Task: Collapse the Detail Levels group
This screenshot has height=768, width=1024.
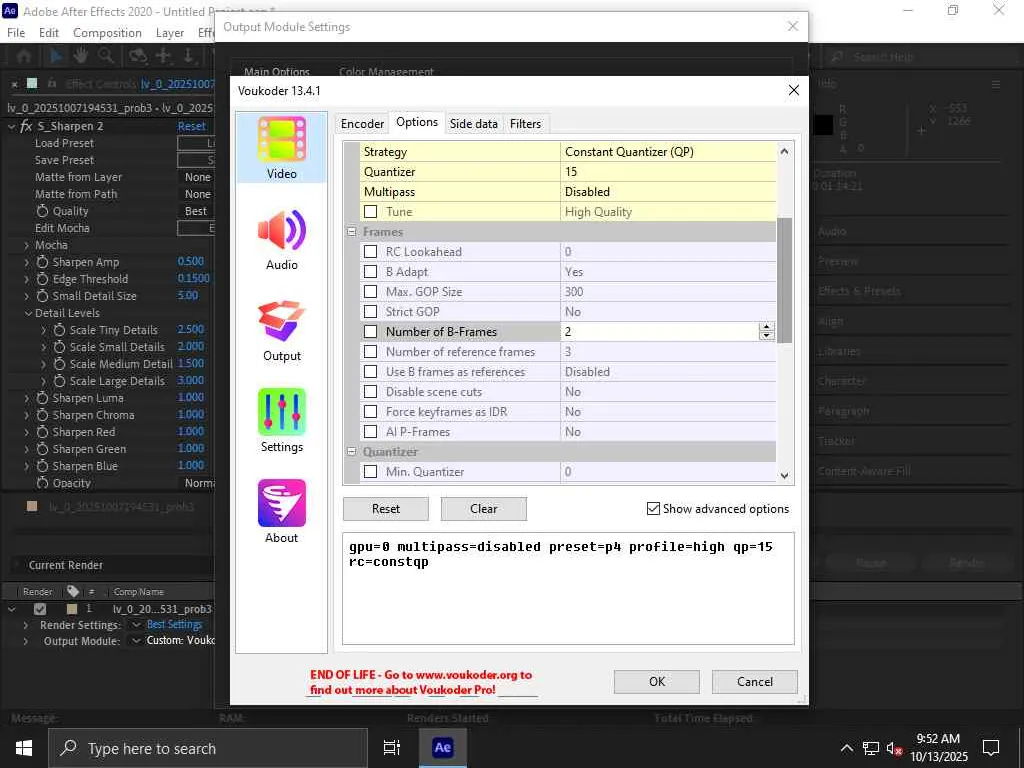Action: coord(29,313)
